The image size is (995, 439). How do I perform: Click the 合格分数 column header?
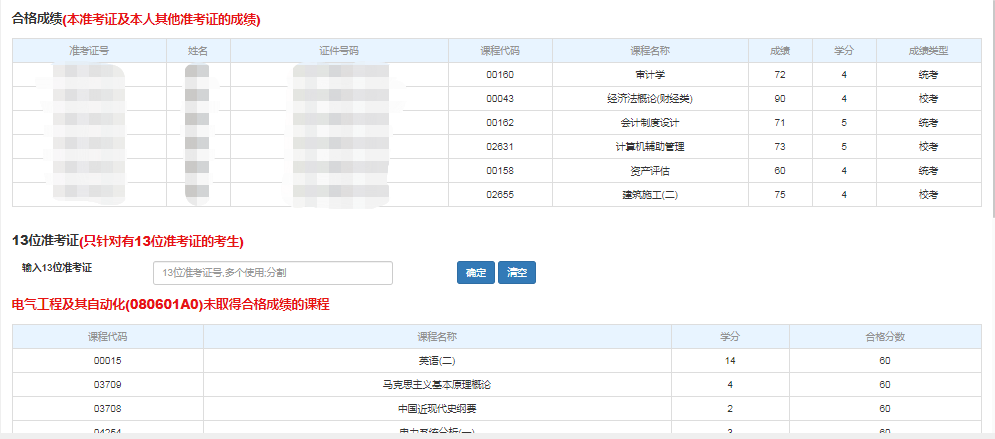pos(884,337)
